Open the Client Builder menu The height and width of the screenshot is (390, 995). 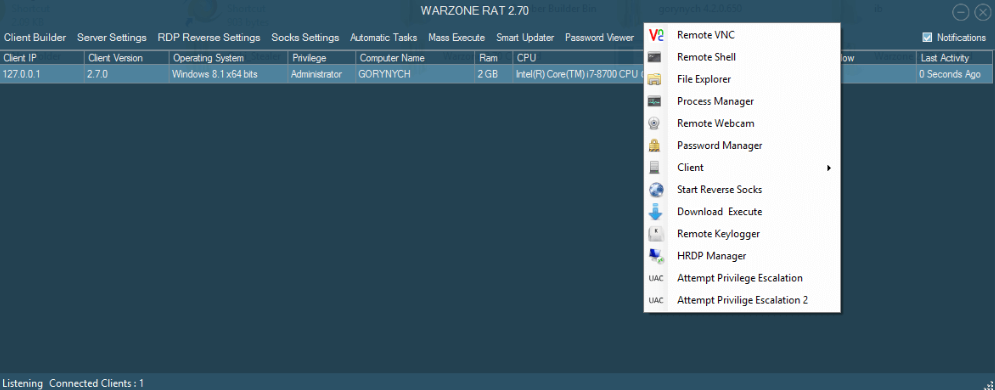click(35, 37)
